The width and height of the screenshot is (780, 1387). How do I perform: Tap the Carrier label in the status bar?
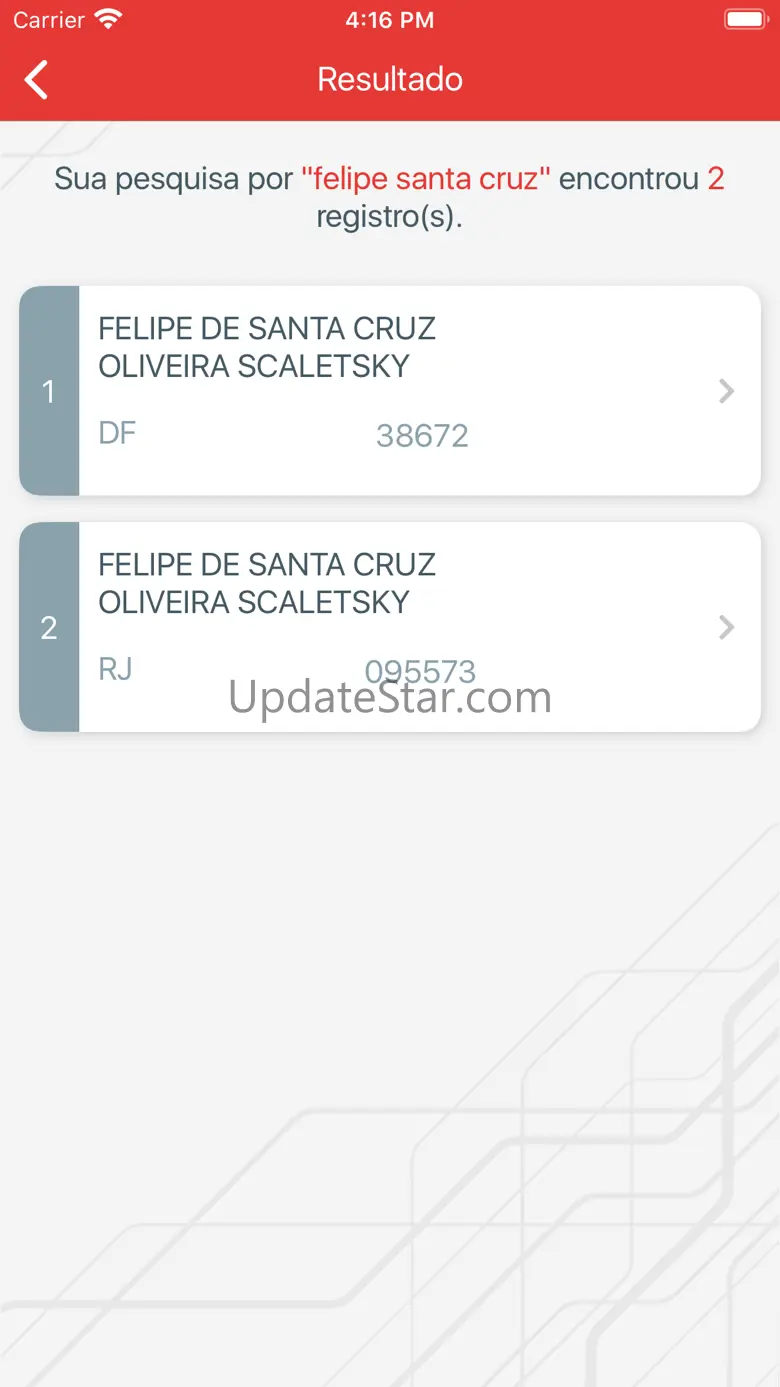49,20
